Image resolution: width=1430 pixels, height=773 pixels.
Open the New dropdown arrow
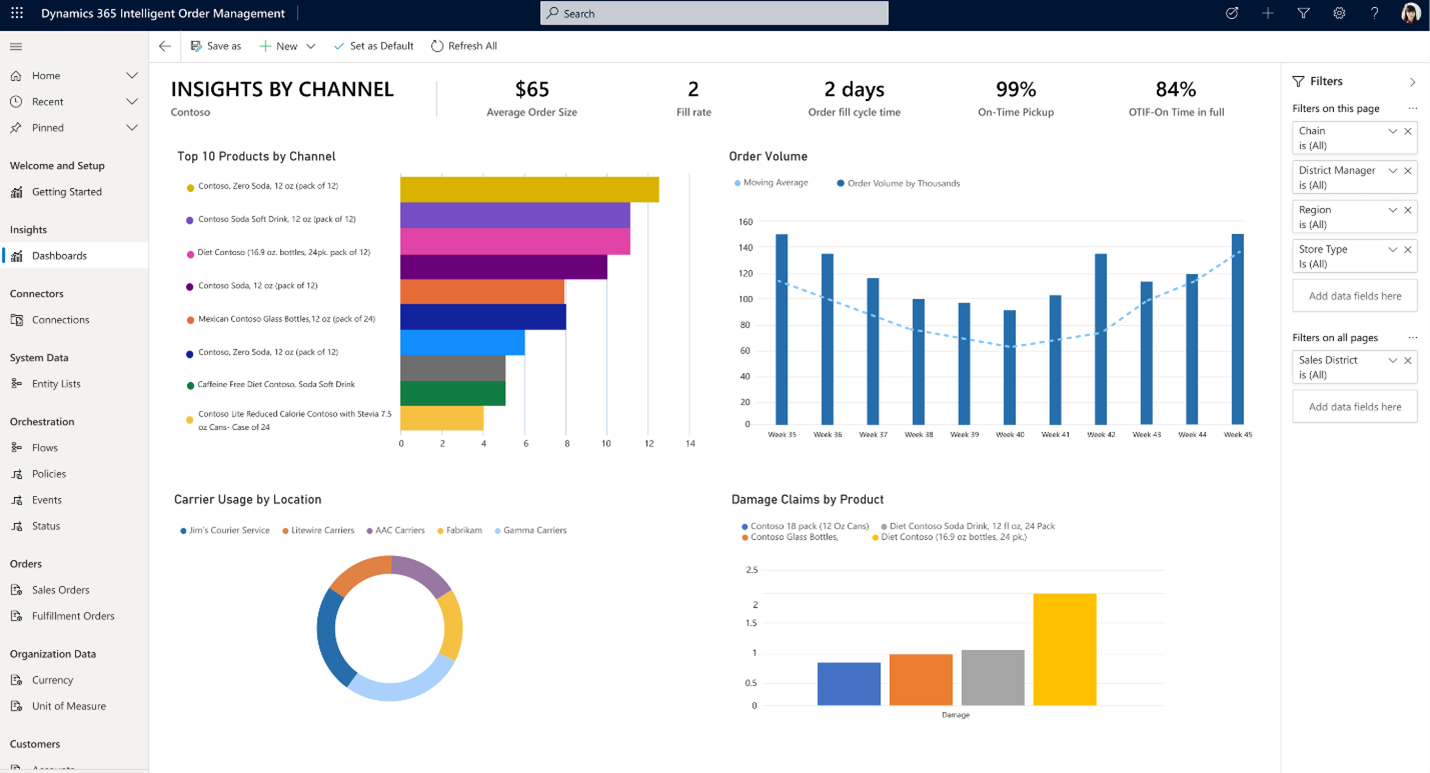[311, 46]
